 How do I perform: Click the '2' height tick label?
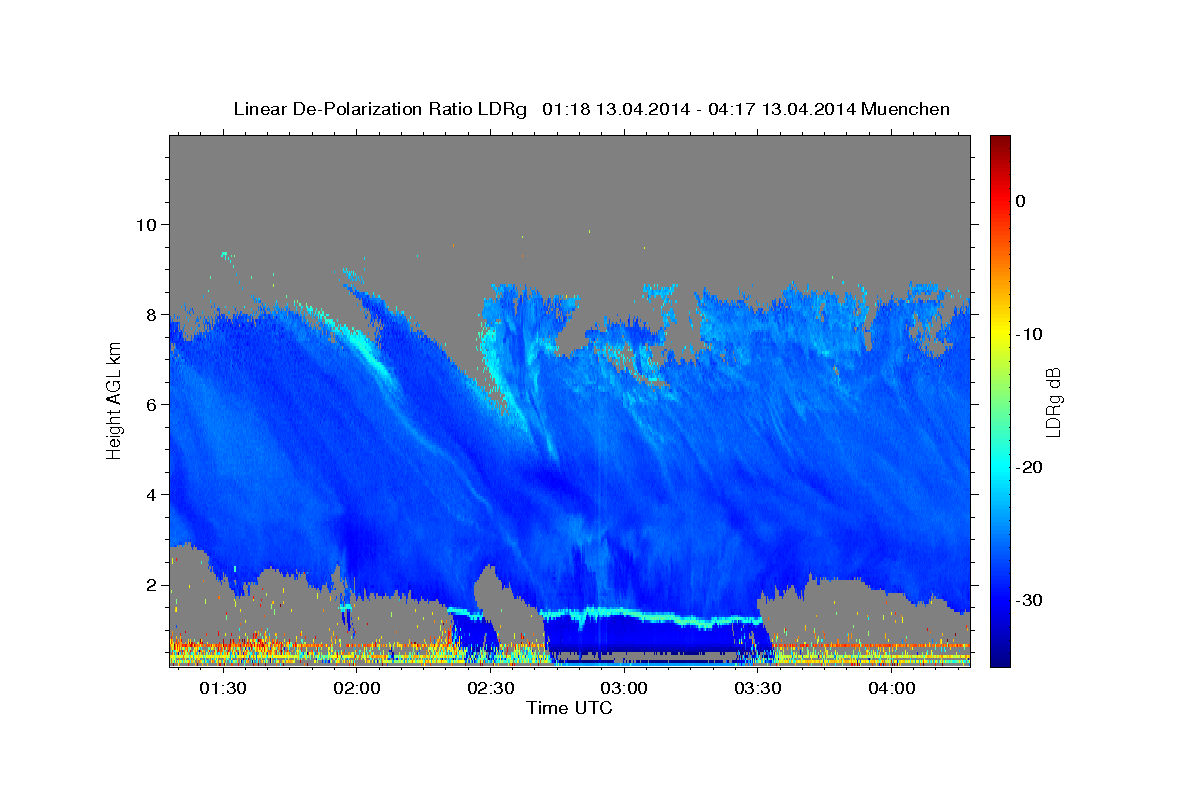click(151, 584)
